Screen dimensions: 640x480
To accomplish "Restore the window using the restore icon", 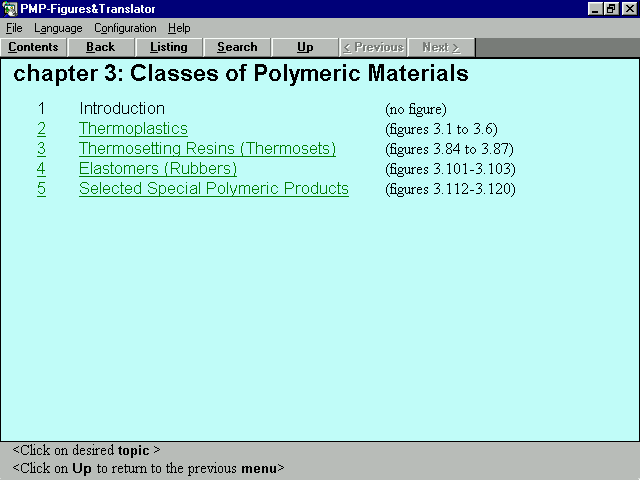I will click(x=611, y=9).
